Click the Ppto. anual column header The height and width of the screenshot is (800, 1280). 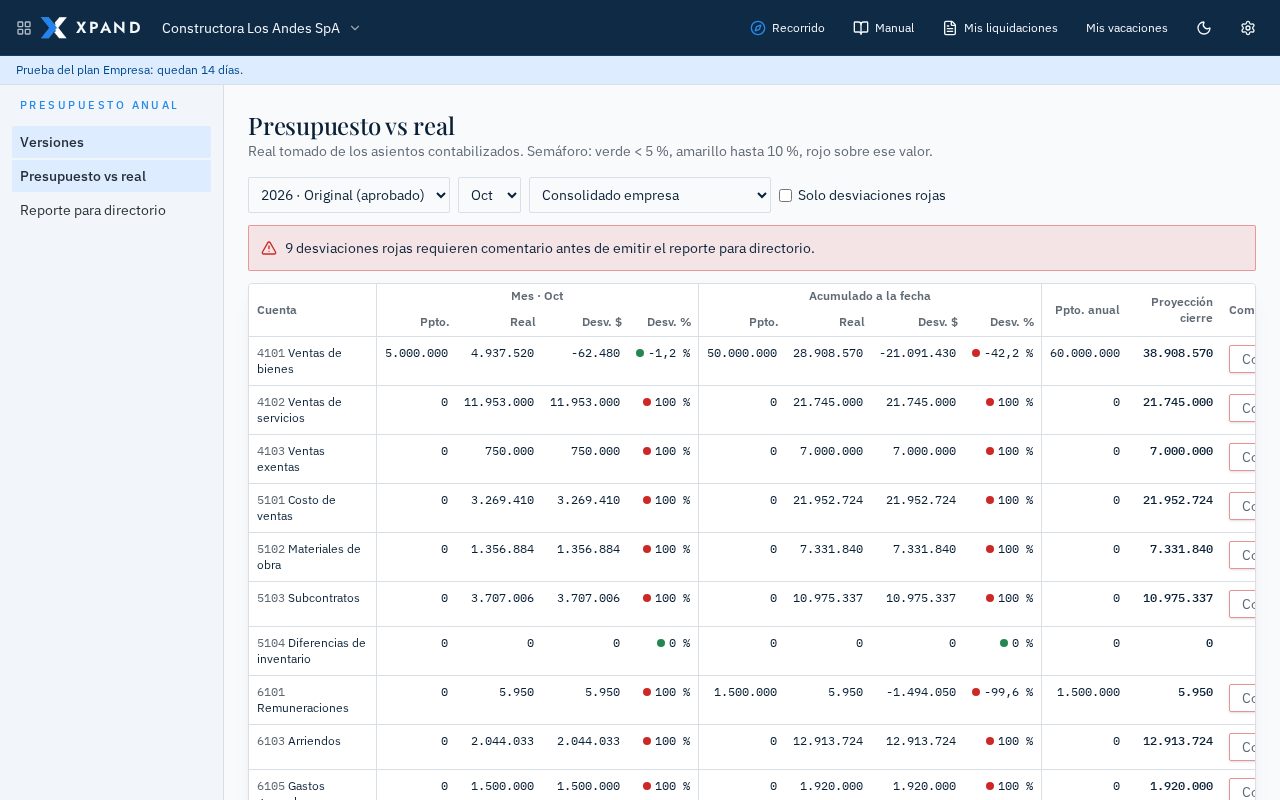tap(1087, 310)
